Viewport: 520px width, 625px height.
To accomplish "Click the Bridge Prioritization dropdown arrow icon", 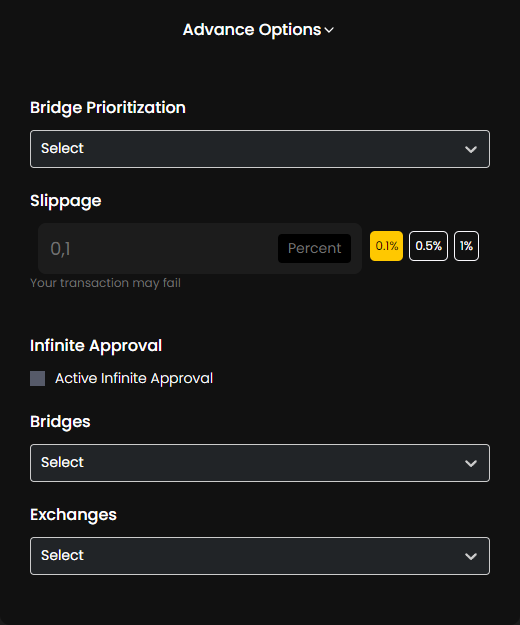I will coord(471,149).
